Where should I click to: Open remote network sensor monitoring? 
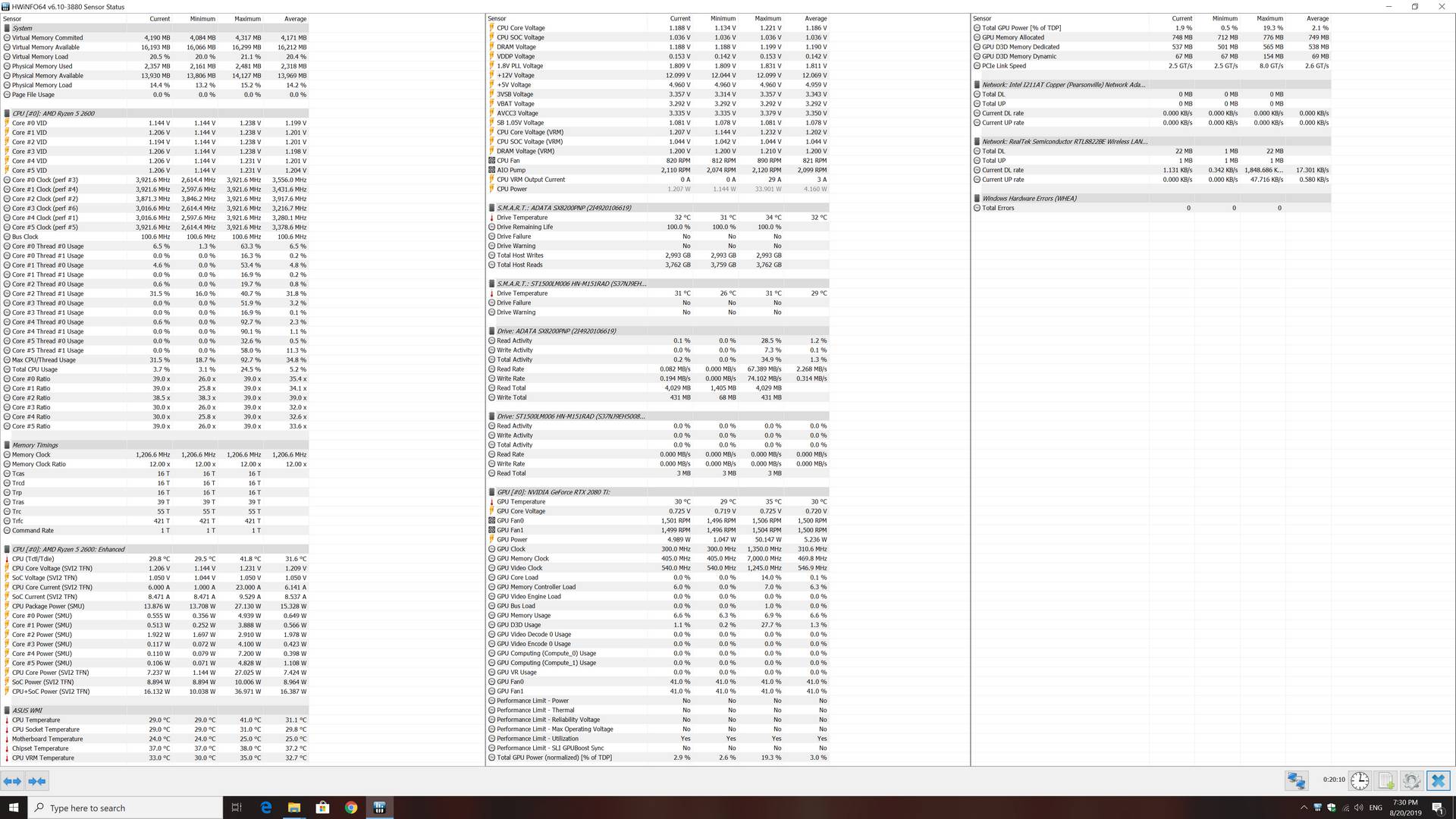click(x=1297, y=780)
